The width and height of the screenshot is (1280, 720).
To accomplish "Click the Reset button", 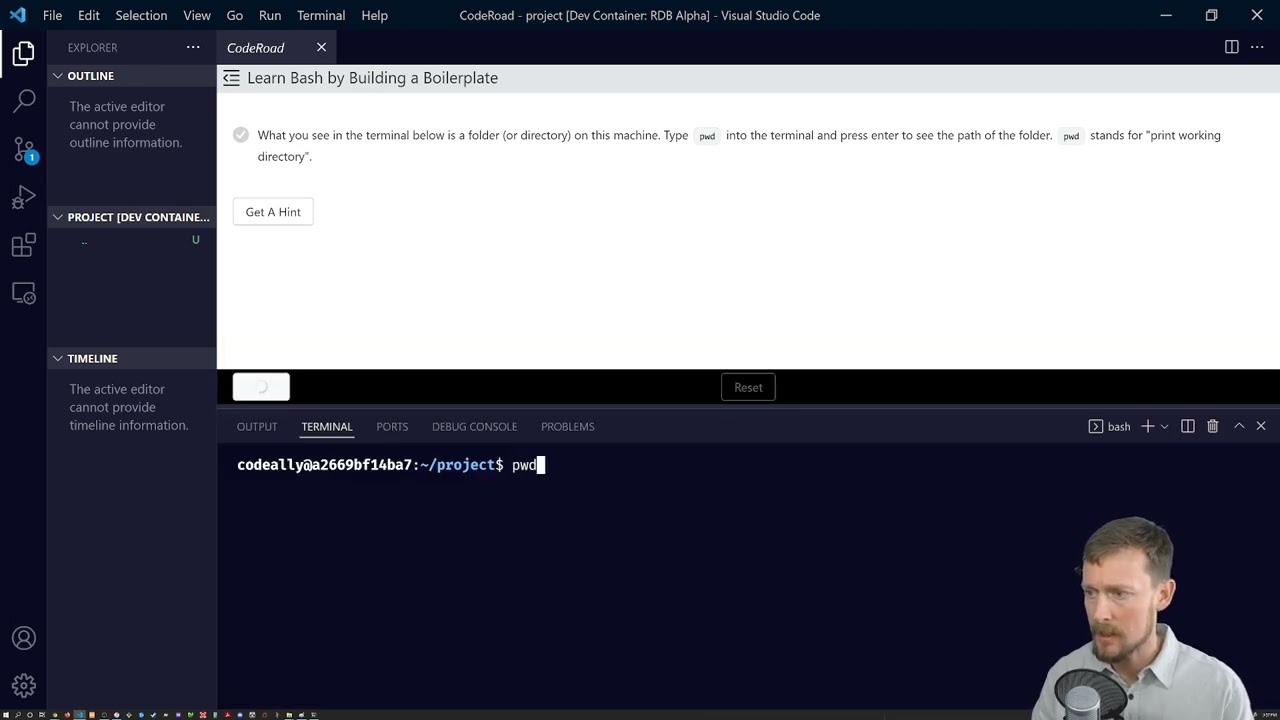I will tap(748, 387).
